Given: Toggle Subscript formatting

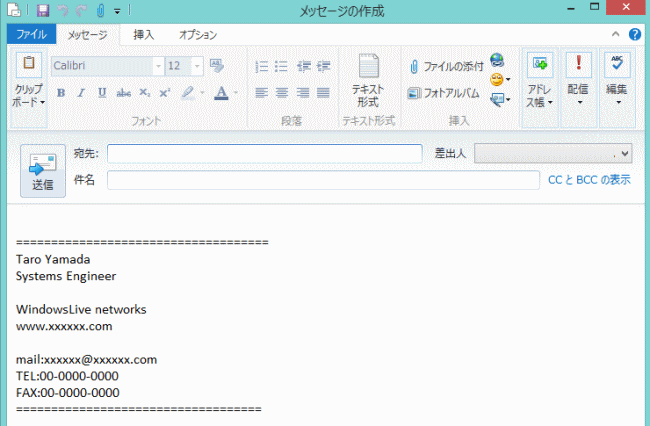Looking at the screenshot, I should 145,93.
